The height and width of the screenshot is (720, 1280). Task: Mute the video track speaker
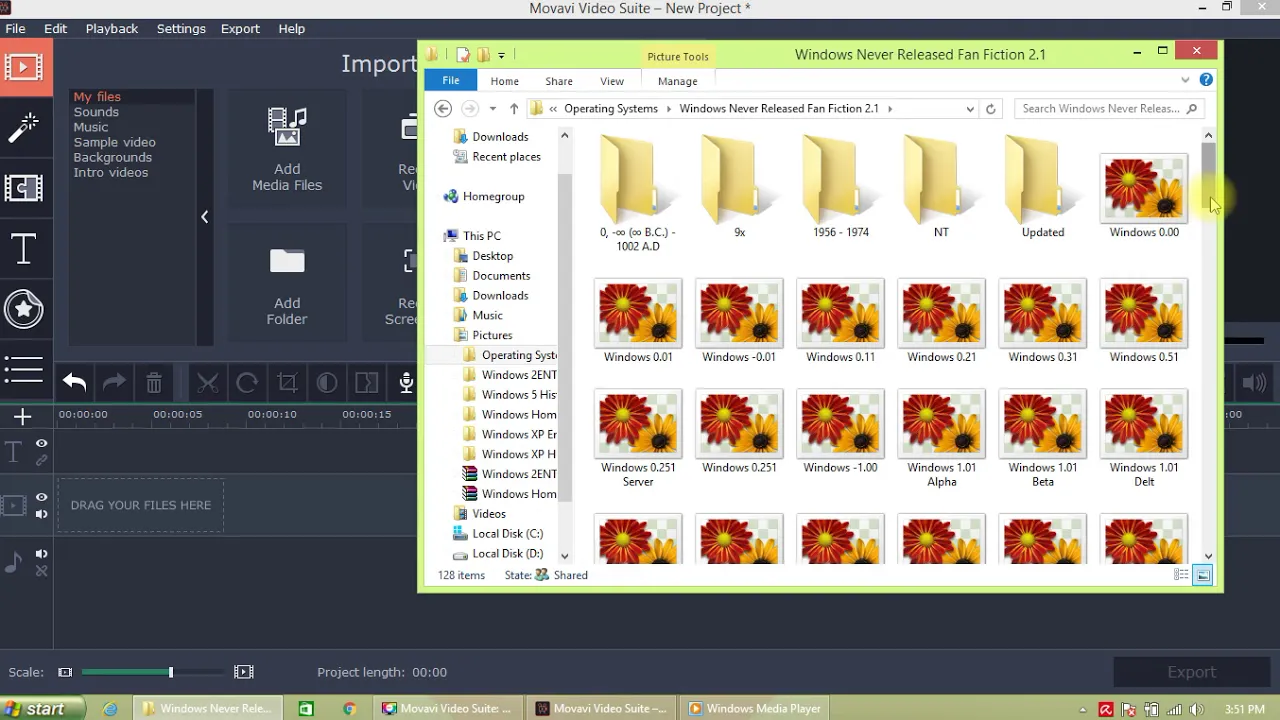pyautogui.click(x=42, y=514)
